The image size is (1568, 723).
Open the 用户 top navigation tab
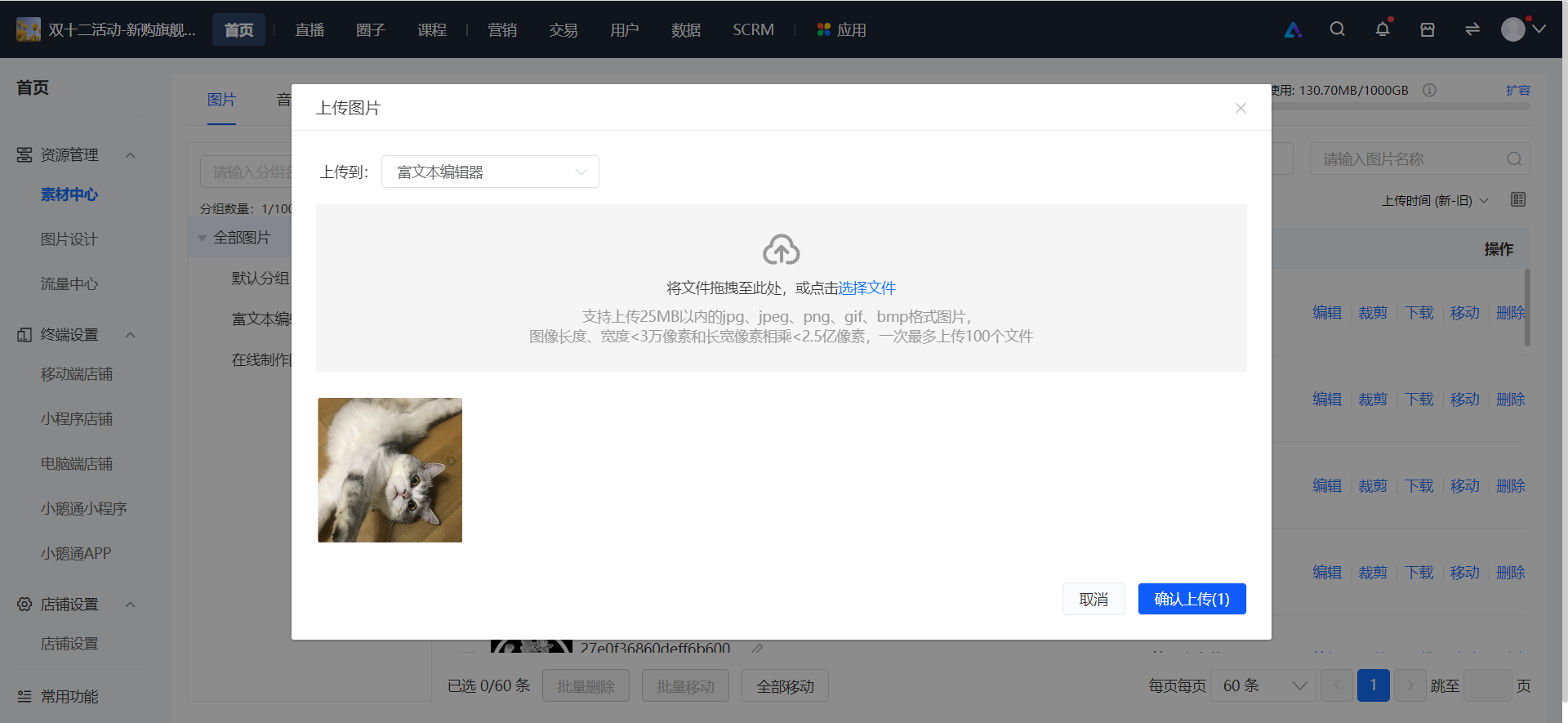[x=625, y=29]
